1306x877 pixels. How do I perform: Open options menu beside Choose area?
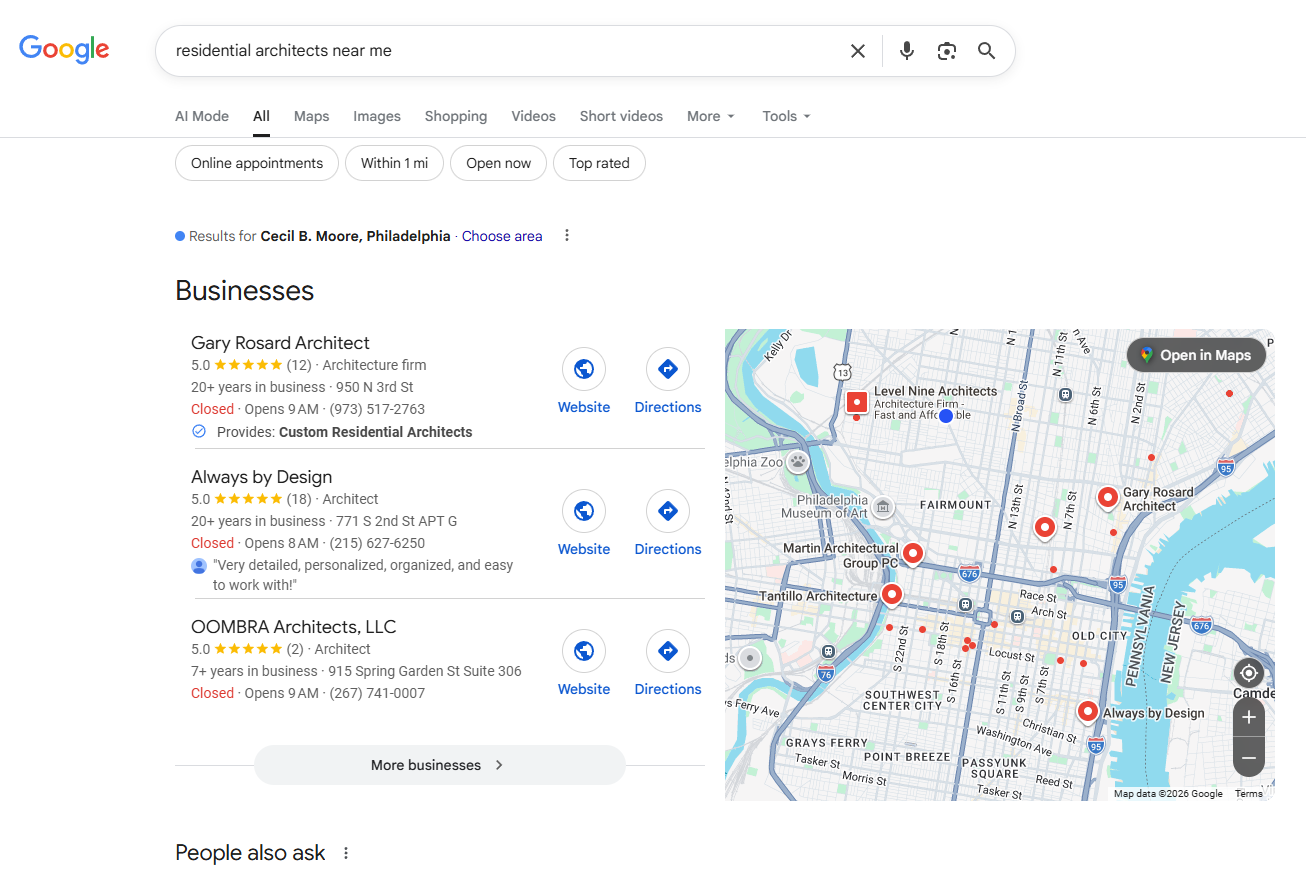(x=567, y=236)
